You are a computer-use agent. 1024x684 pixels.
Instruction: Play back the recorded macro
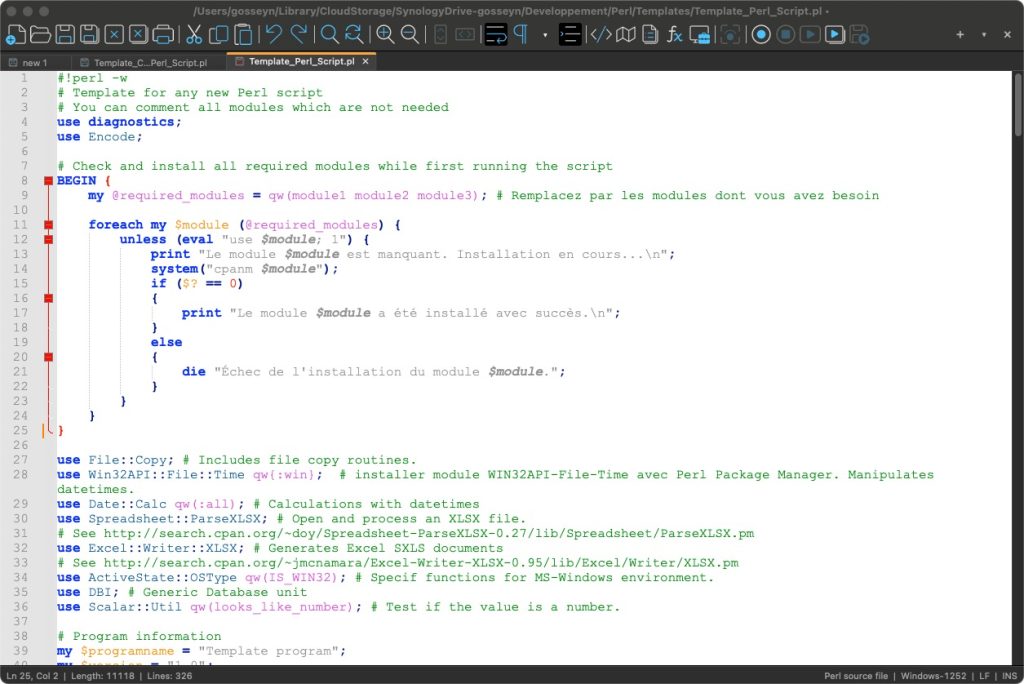point(810,35)
